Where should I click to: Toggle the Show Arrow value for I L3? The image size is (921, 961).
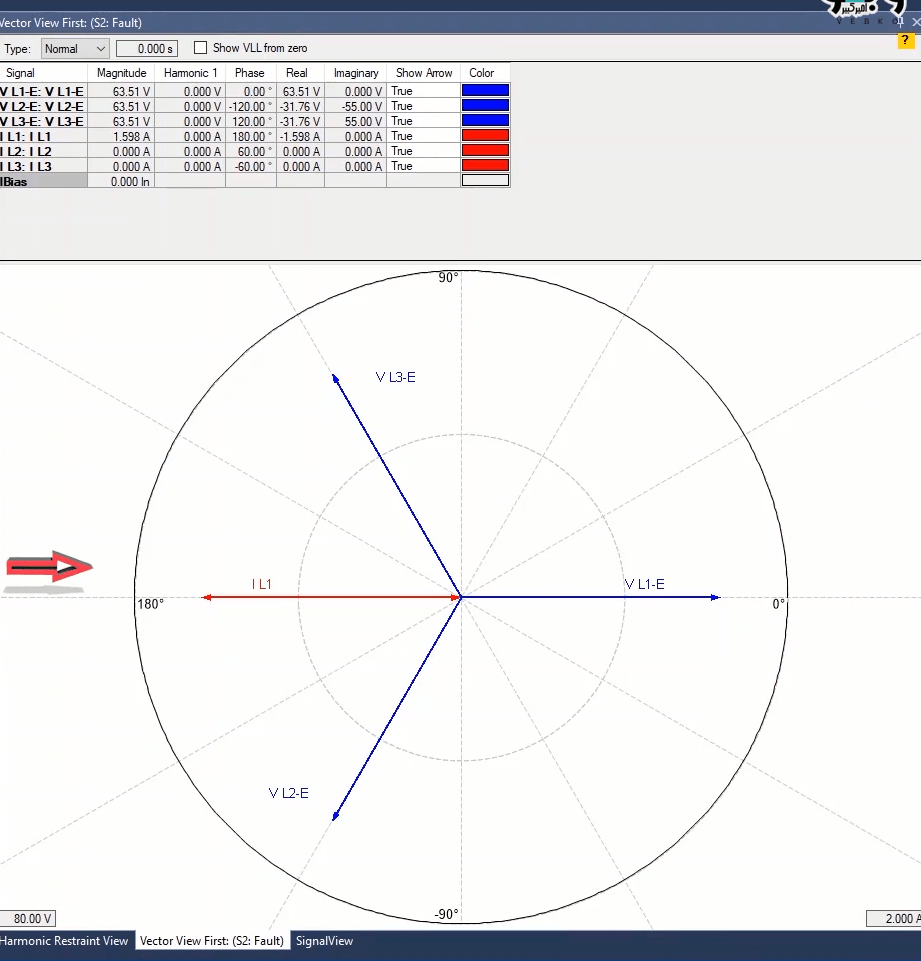pos(402,166)
